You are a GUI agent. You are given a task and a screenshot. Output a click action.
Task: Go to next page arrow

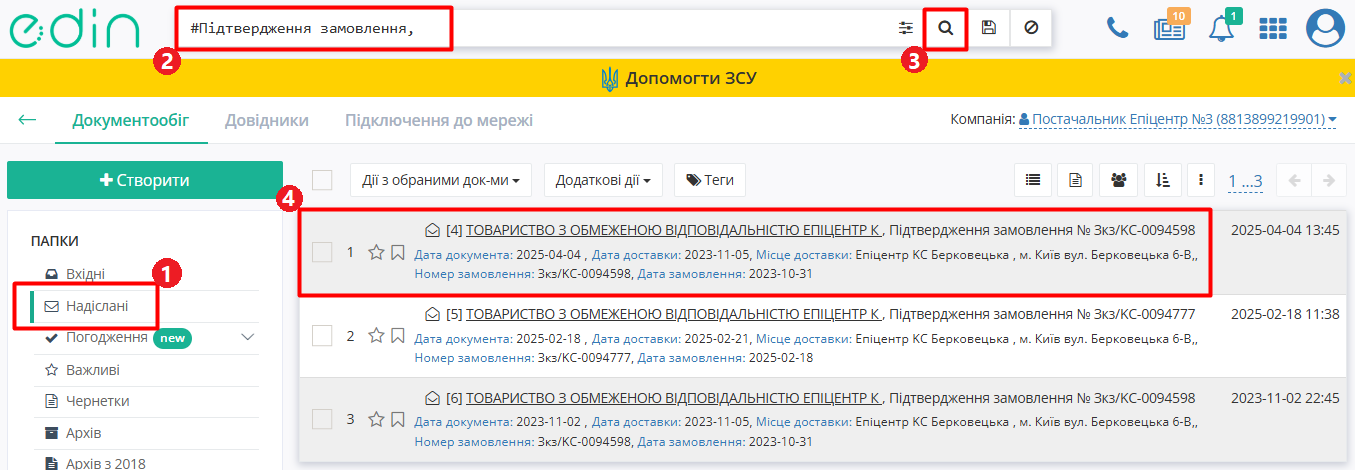click(1328, 181)
